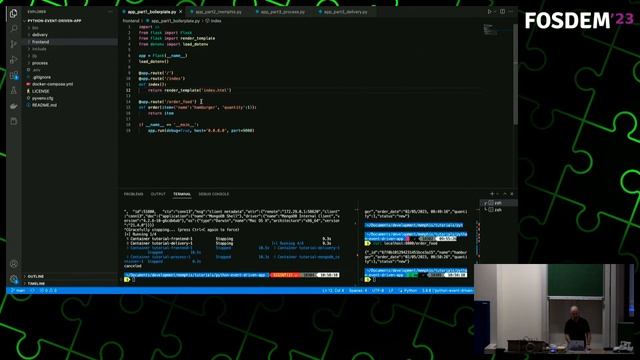Image resolution: width=640 pixels, height=360 pixels.
Task: Maximize the terminal panel with chevron icon
Action: (505, 194)
